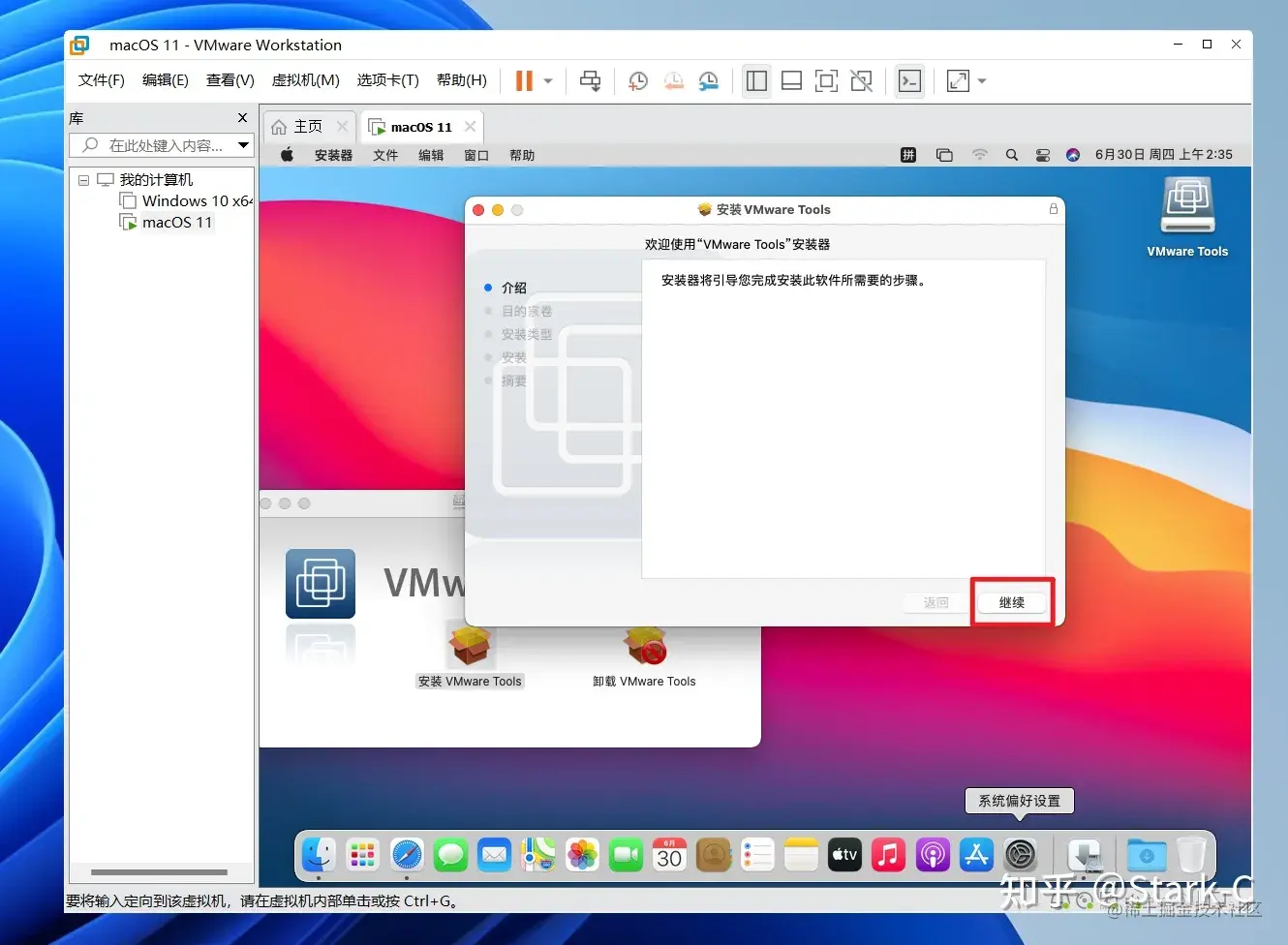Open Spotlight search in the macOS menu bar
1288x945 pixels.
(1012, 155)
